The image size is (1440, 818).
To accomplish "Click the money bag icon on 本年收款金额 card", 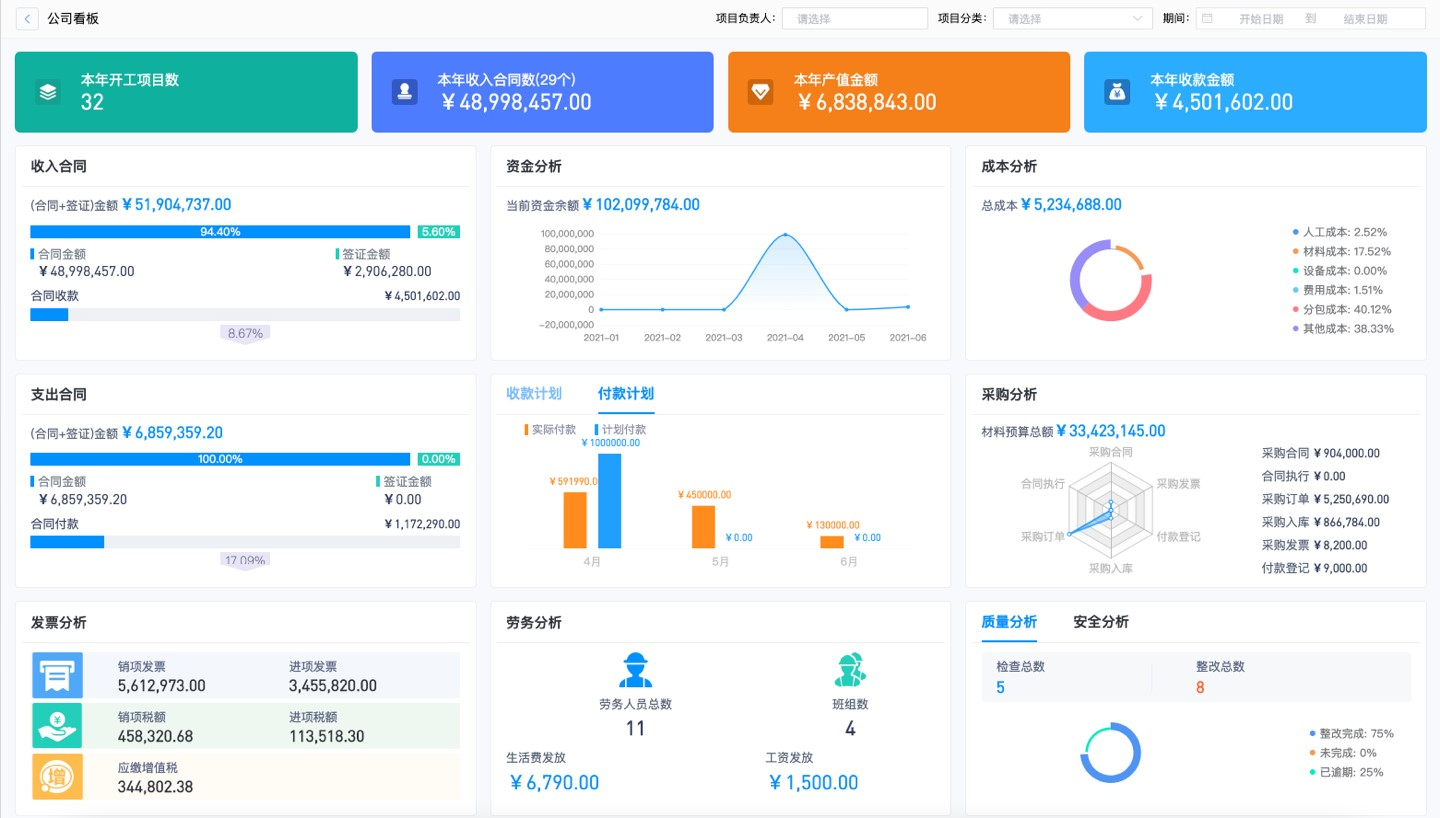I will coord(1117,92).
